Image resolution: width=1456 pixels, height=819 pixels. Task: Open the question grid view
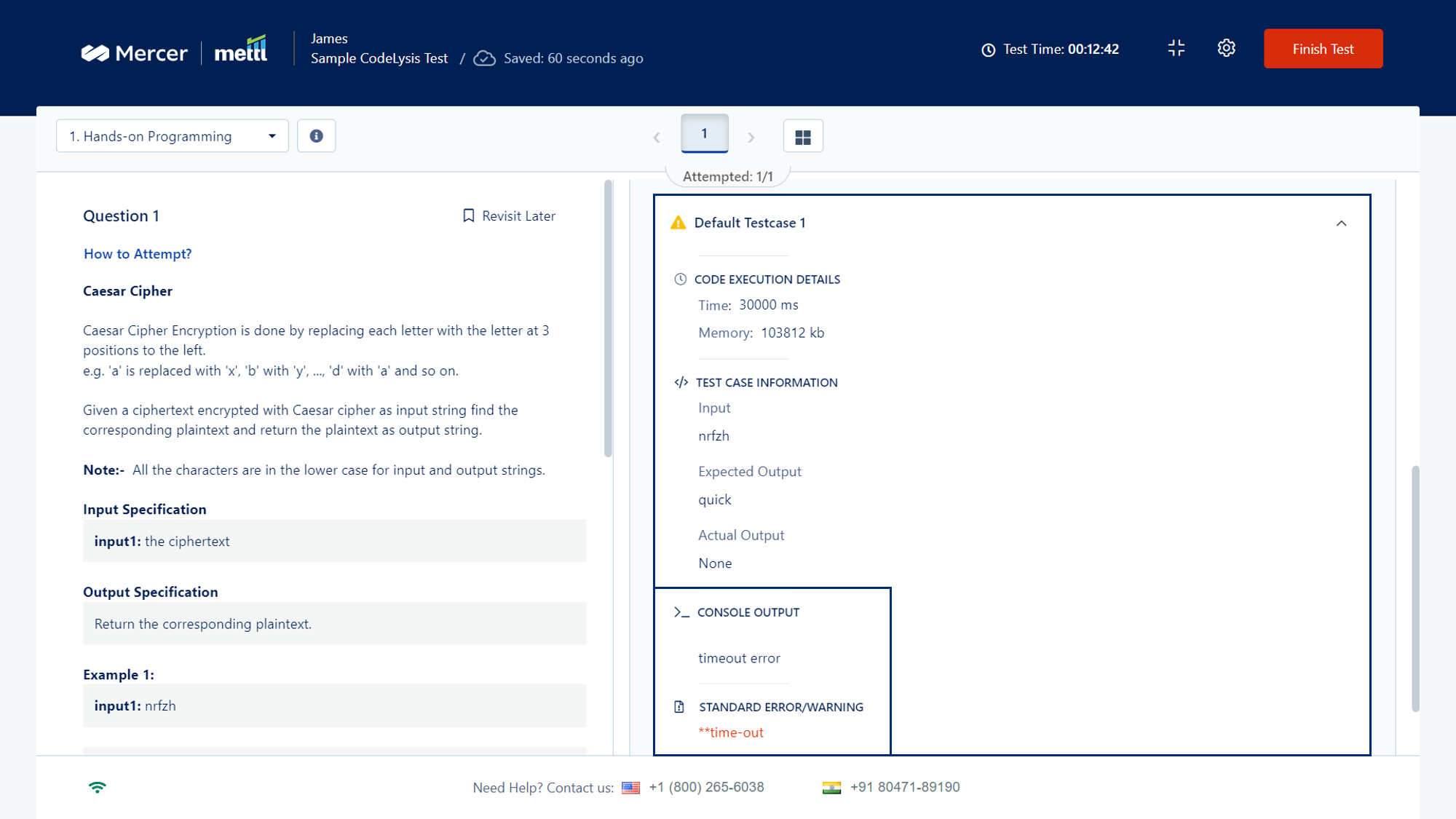point(803,136)
